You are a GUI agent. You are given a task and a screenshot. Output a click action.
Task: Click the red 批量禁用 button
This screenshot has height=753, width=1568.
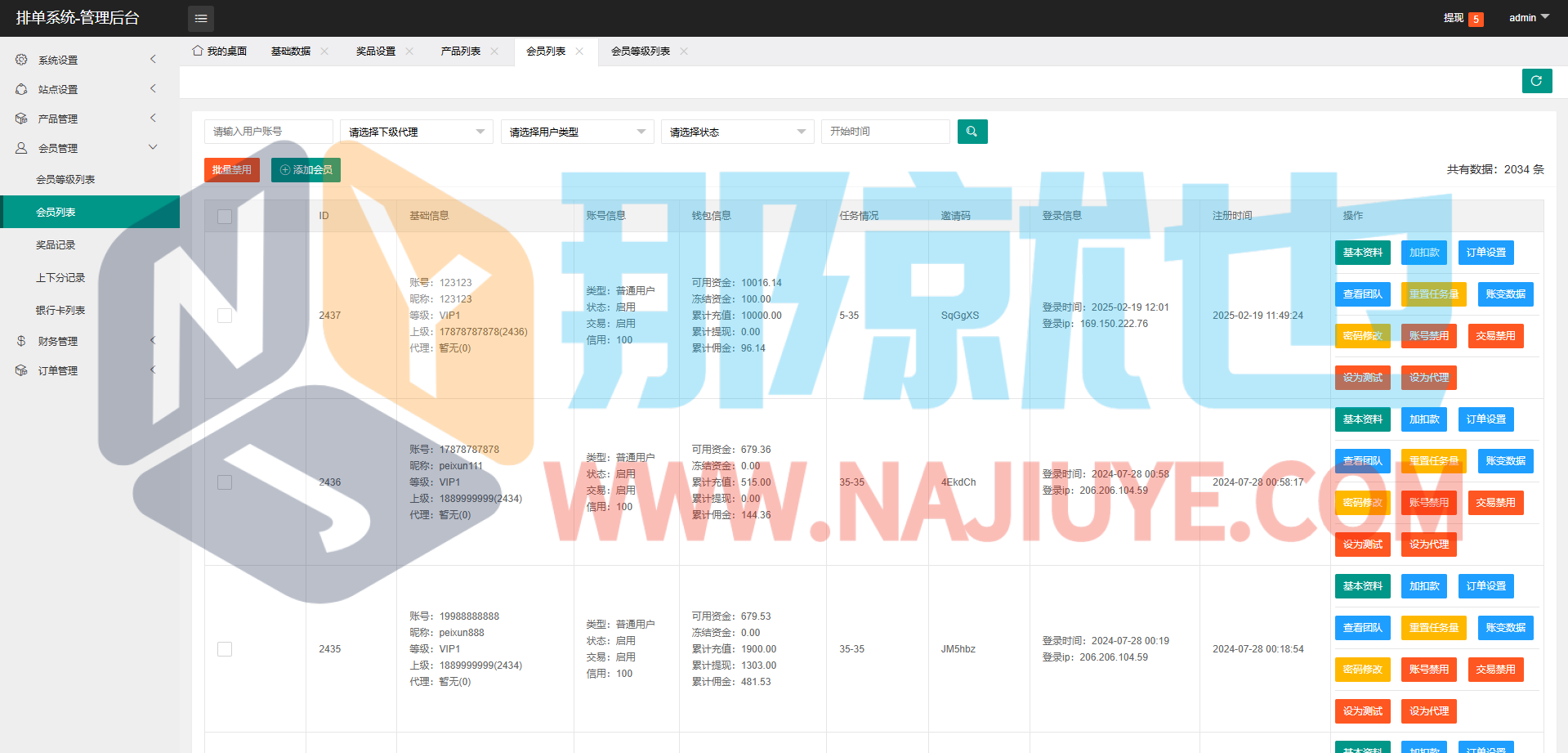pos(232,170)
